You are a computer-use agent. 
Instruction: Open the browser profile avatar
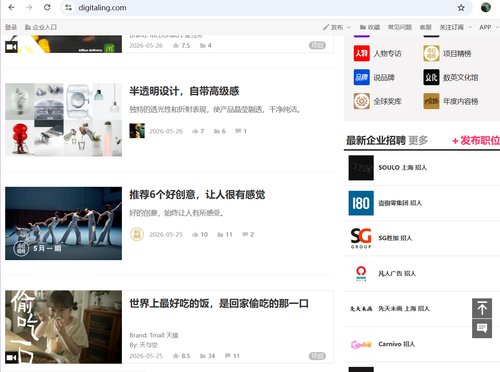[486, 7]
